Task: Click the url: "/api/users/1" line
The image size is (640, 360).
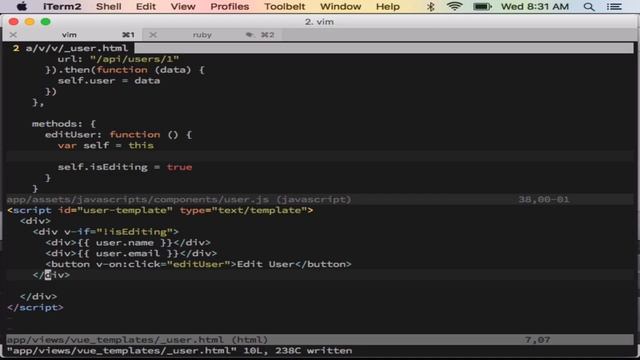Action: coord(118,59)
